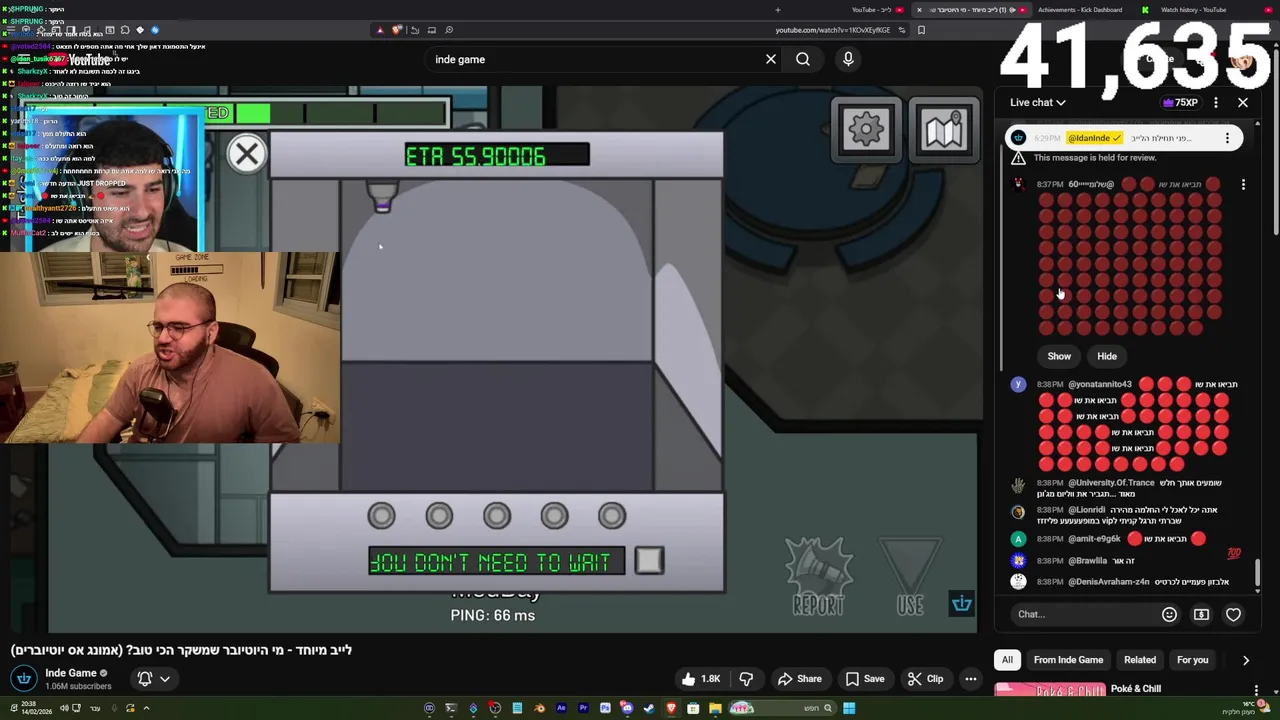Launch After Effects from the taskbar
1280x720 pixels.
click(x=561, y=708)
